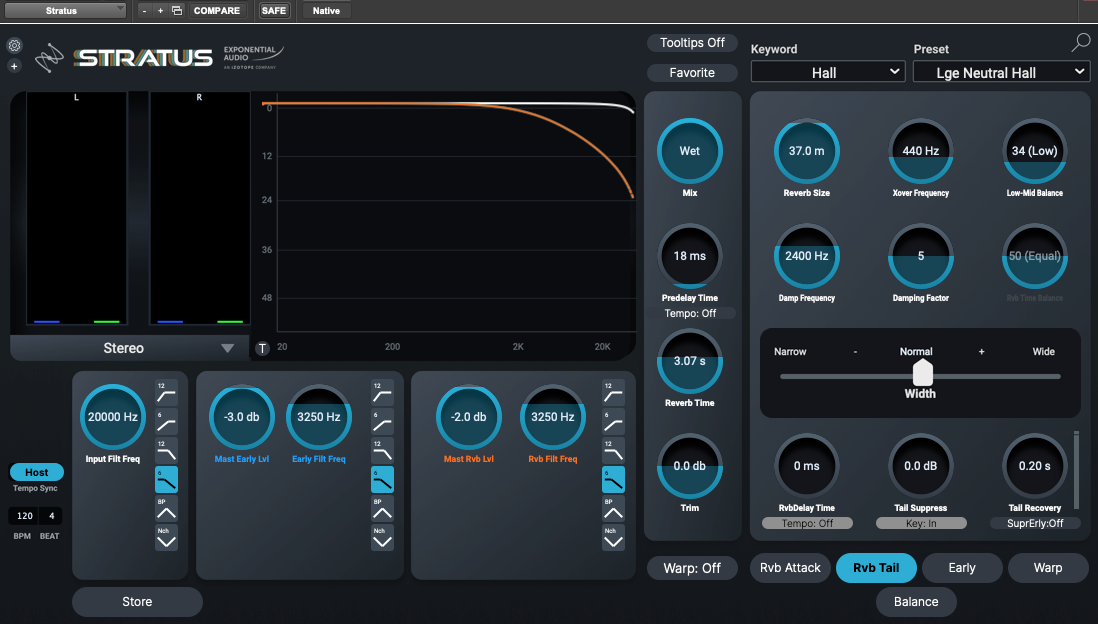This screenshot has height=624, width=1098.
Task: Toggle the T button beside the EQ graph
Action: [x=263, y=348]
